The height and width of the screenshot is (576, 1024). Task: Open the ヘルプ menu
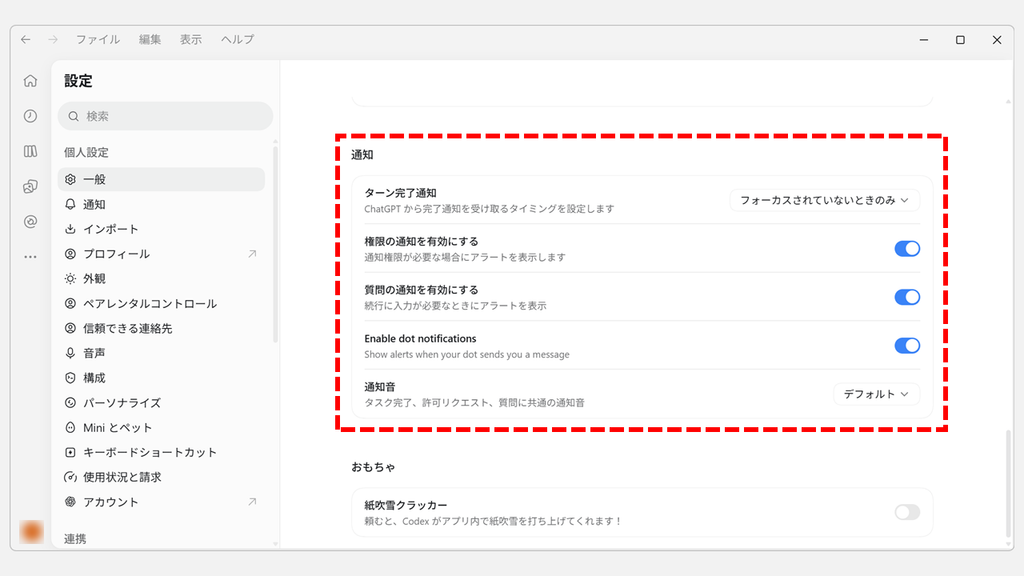tap(238, 40)
